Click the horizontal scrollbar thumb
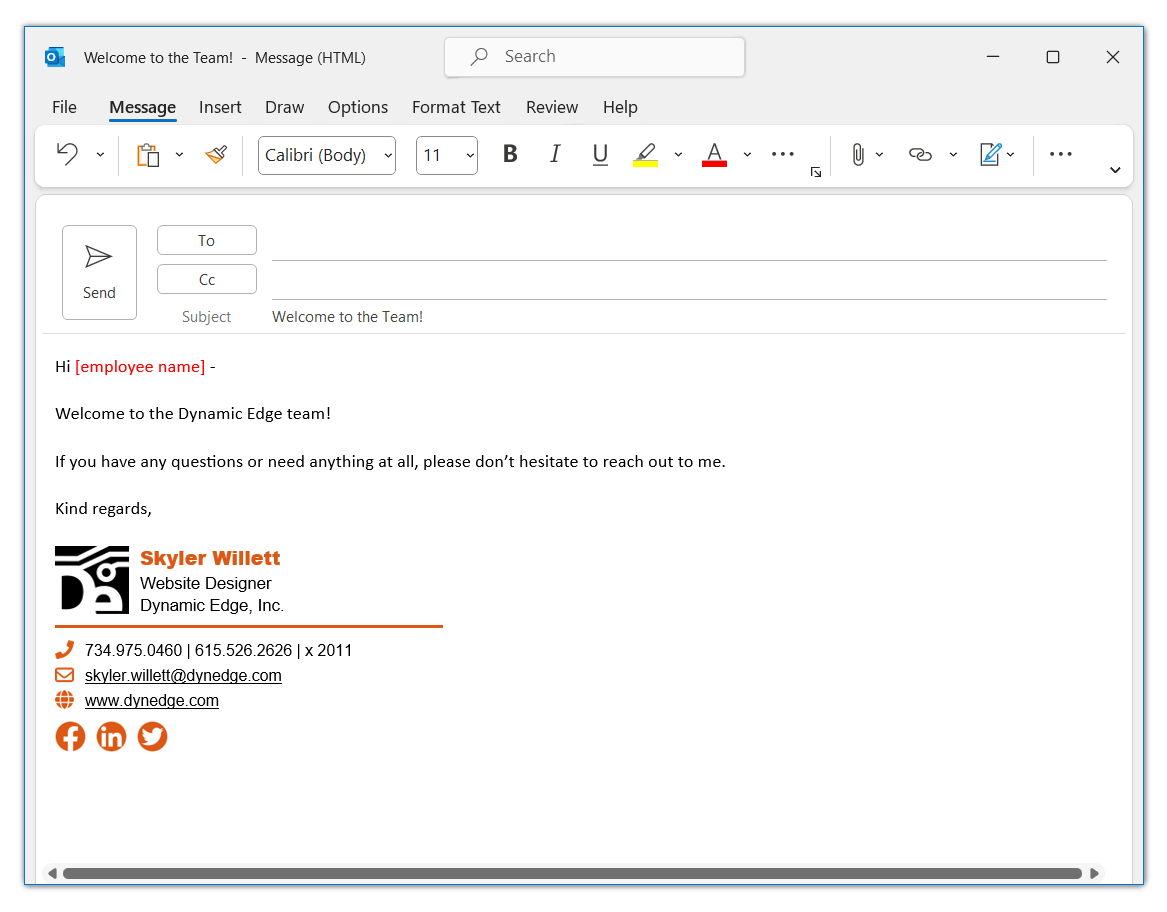Image resolution: width=1167 pixels, height=912 pixels. 572,873
